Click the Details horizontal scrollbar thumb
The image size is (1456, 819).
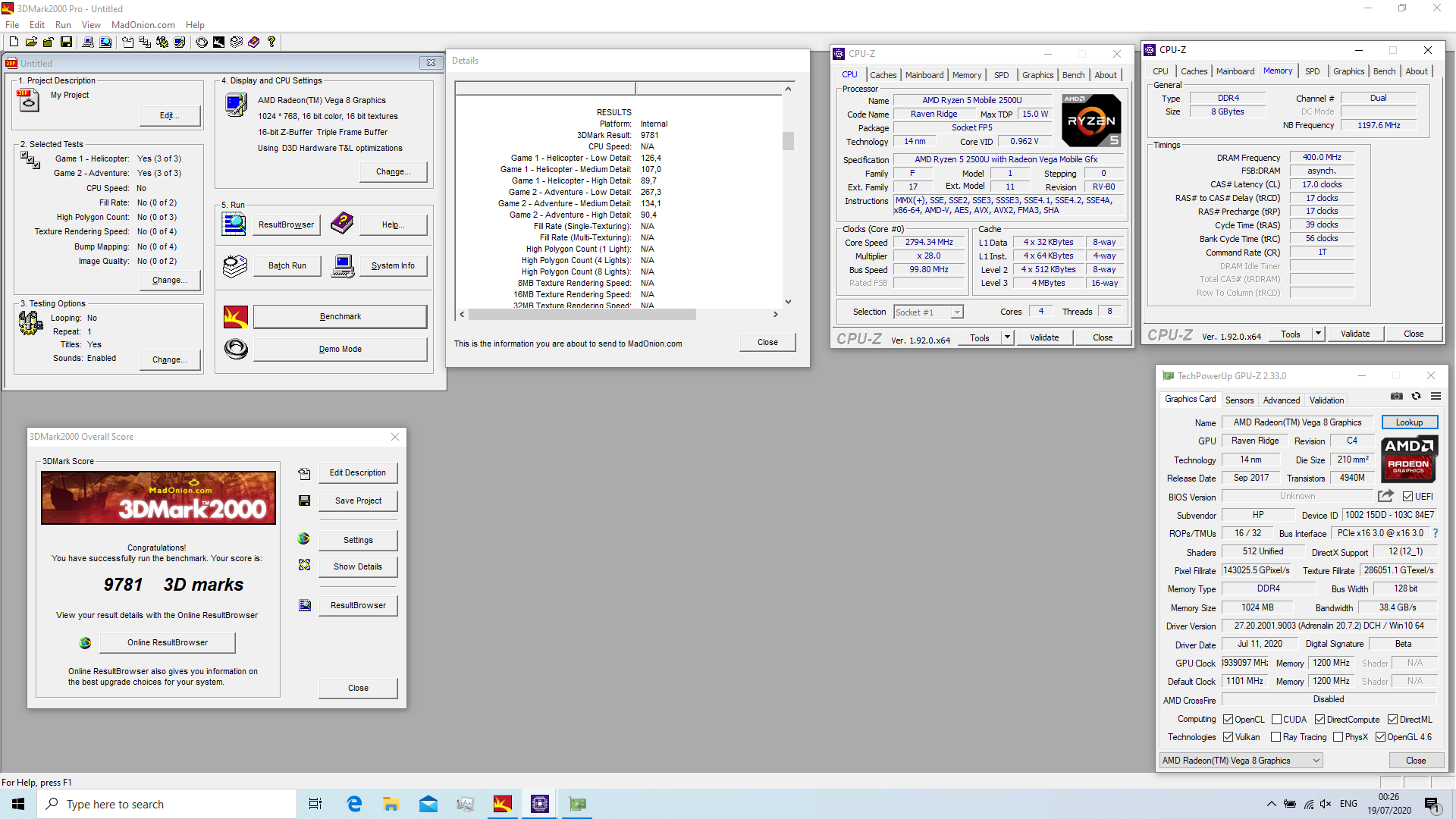582,314
